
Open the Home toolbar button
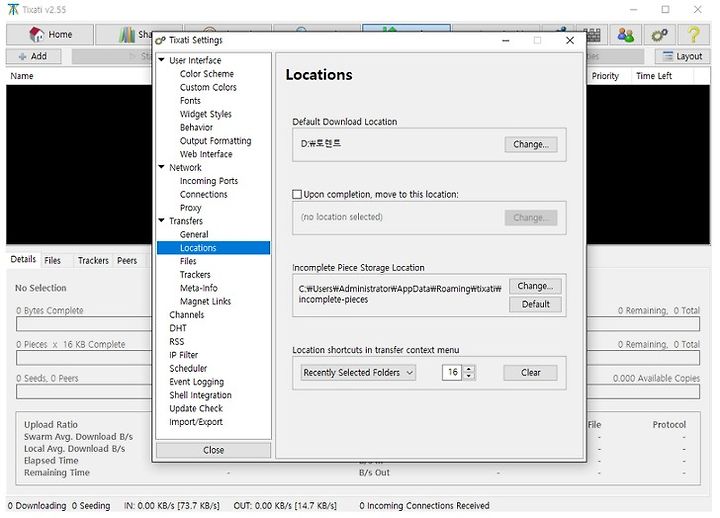(x=50, y=34)
